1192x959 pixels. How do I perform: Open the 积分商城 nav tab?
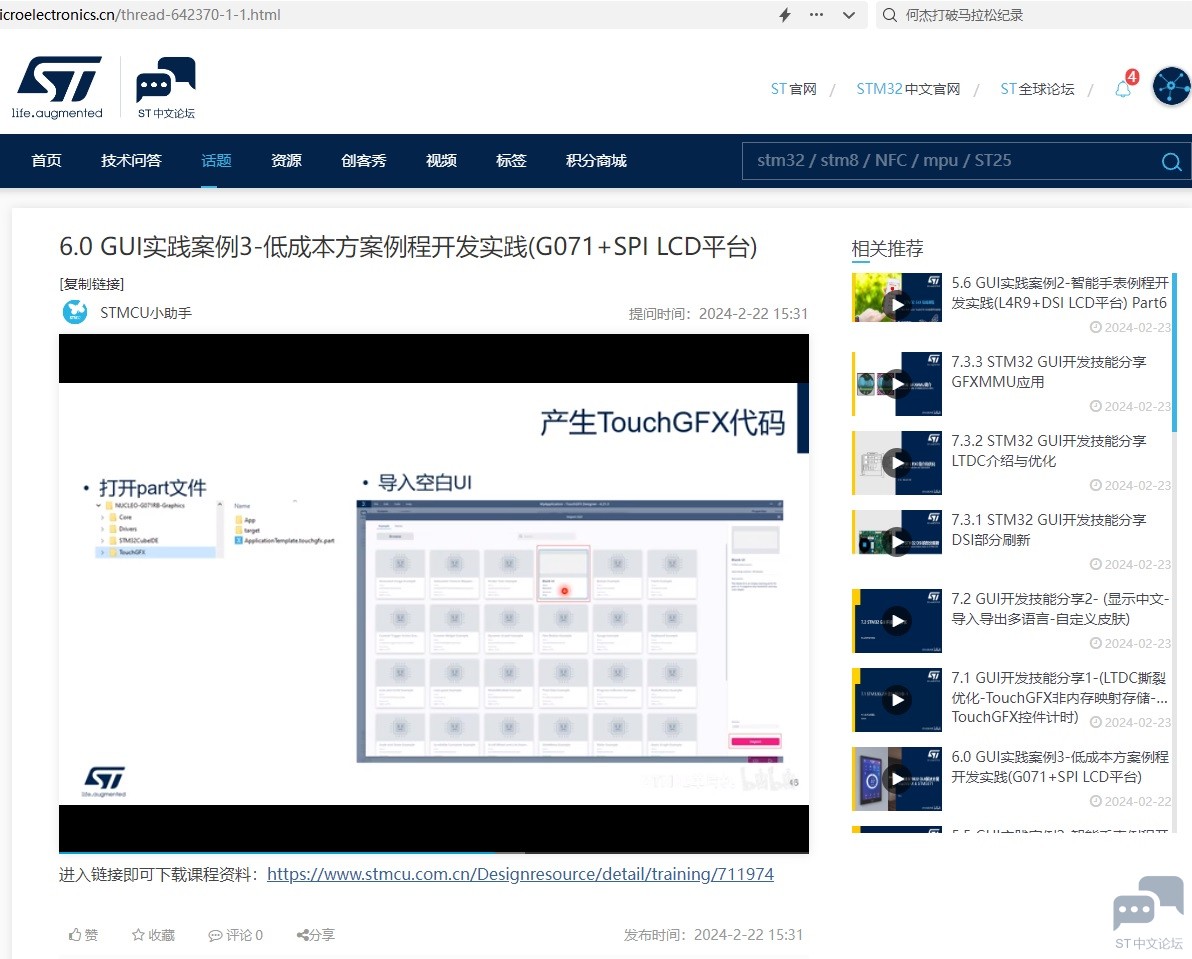[597, 160]
